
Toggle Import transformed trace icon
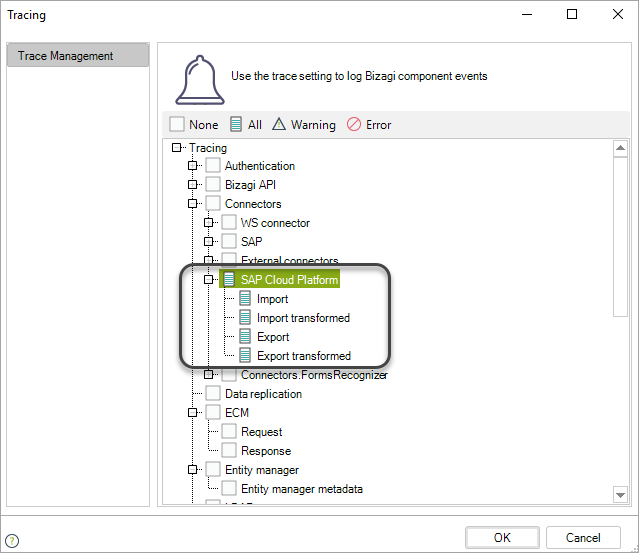tap(245, 318)
